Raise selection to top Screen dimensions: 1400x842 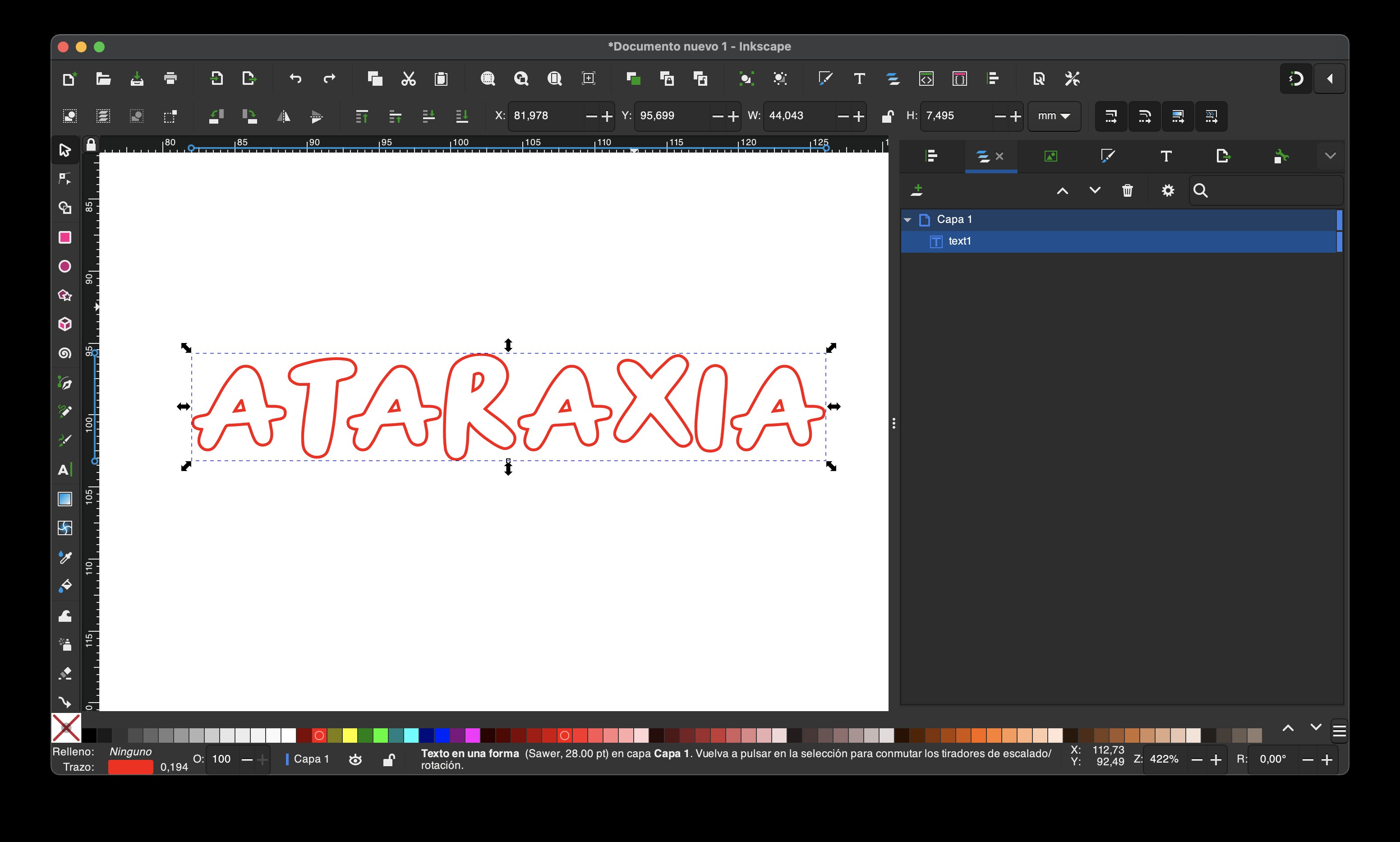click(361, 116)
